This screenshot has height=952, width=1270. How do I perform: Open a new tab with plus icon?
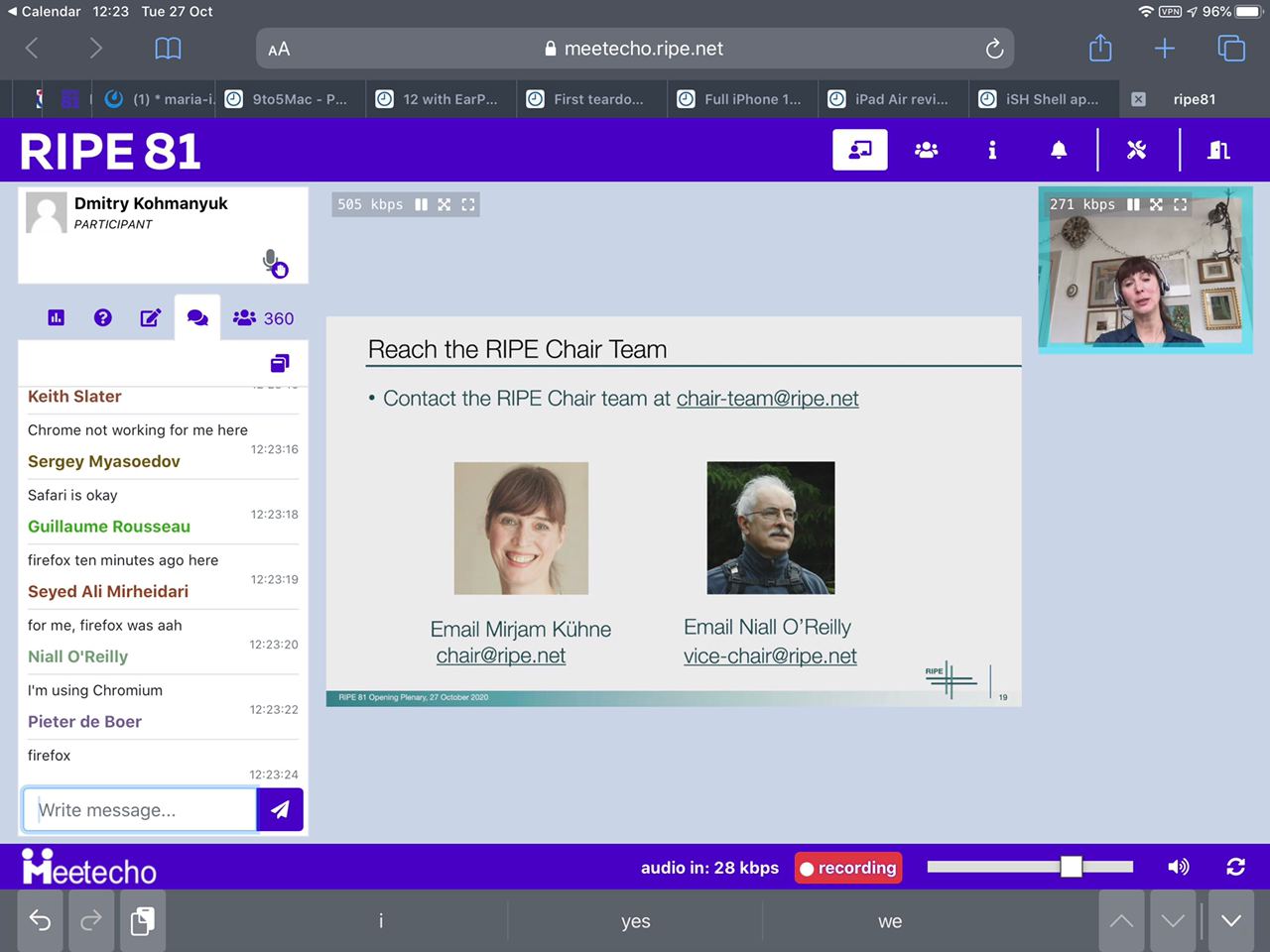[x=1165, y=48]
